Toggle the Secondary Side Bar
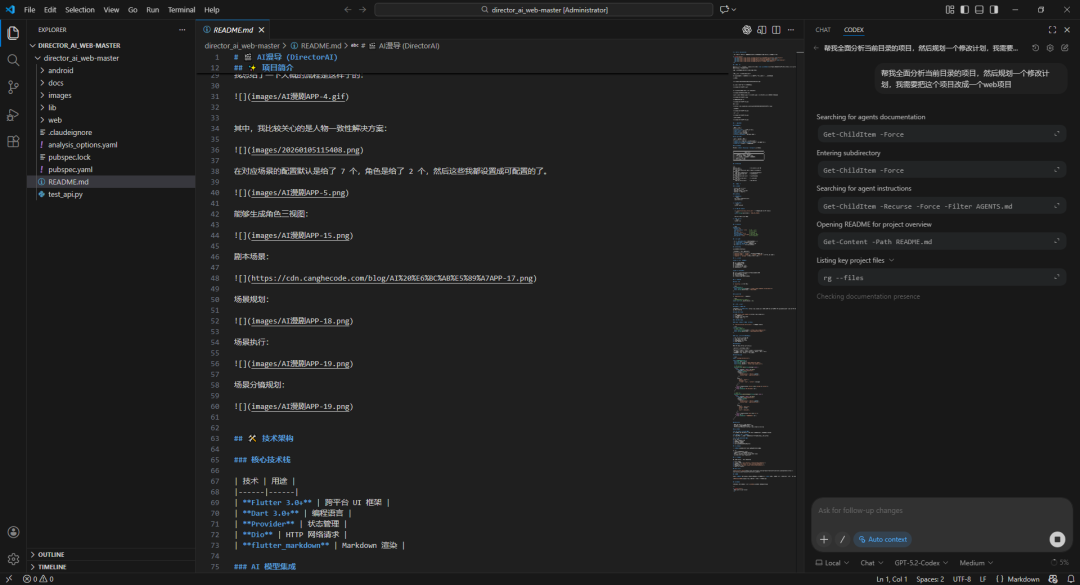Viewport: 1080px width, 585px height. coord(994,10)
